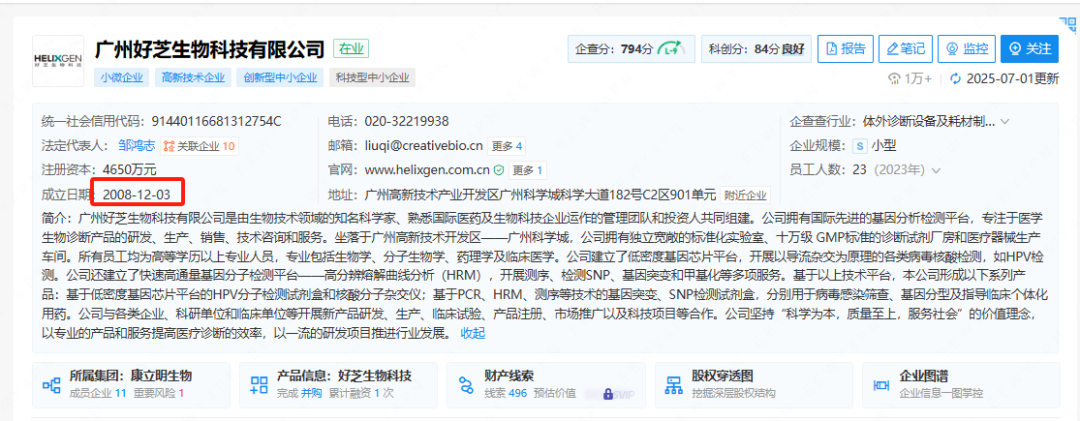This screenshot has width=1080, height=421.
Task: Click the email liuqi@creativebio.cn
Action: 424,145
